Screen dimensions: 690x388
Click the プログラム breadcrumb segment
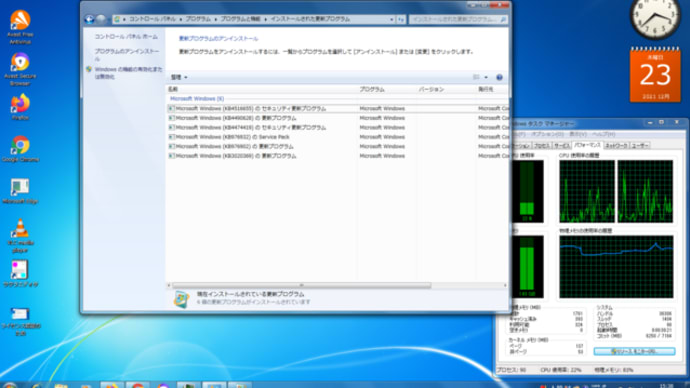(198, 19)
